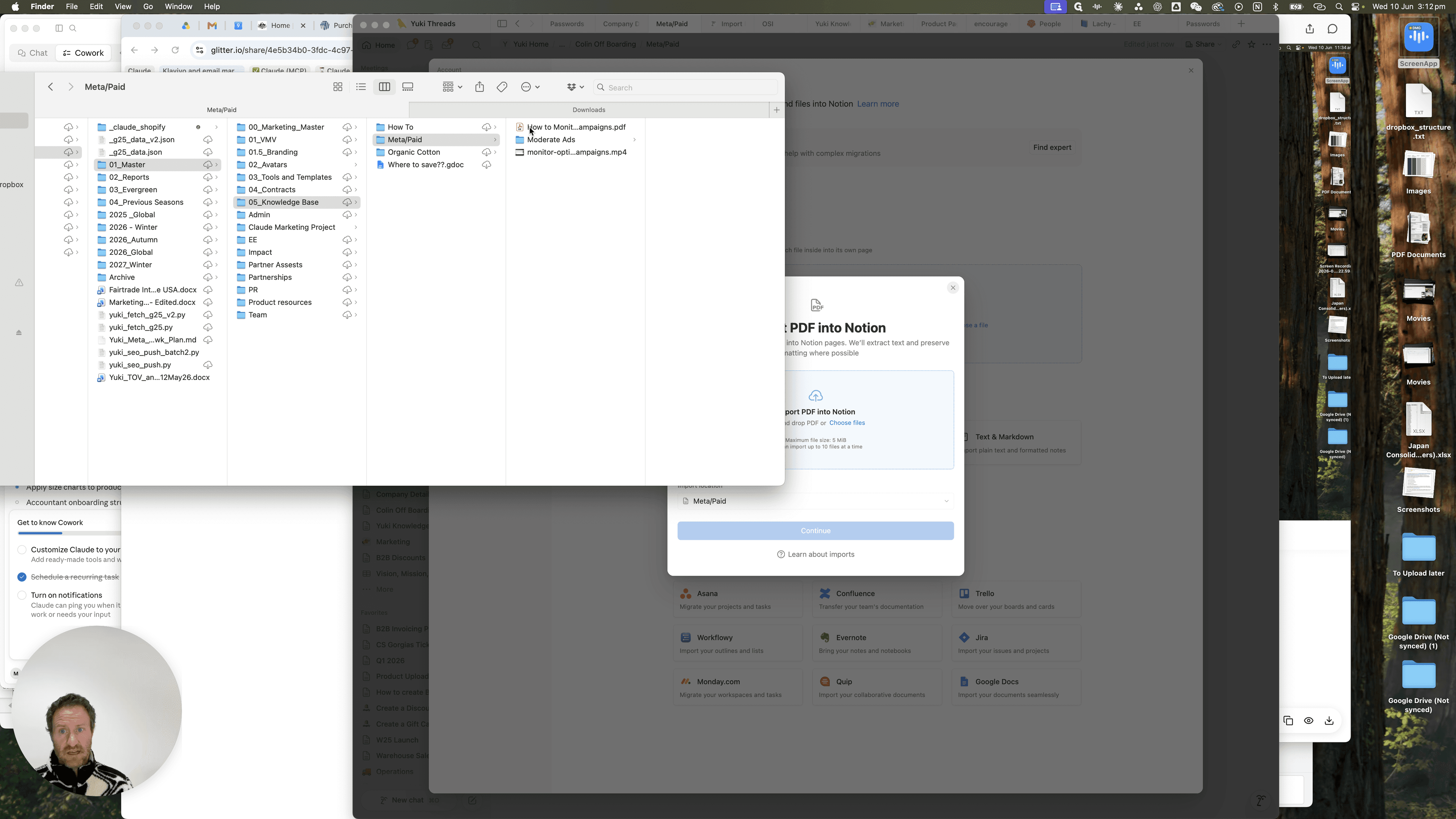The width and height of the screenshot is (1456, 819).
Task: Select the How to Monit...ampaigns.pdf file
Action: coord(576,127)
